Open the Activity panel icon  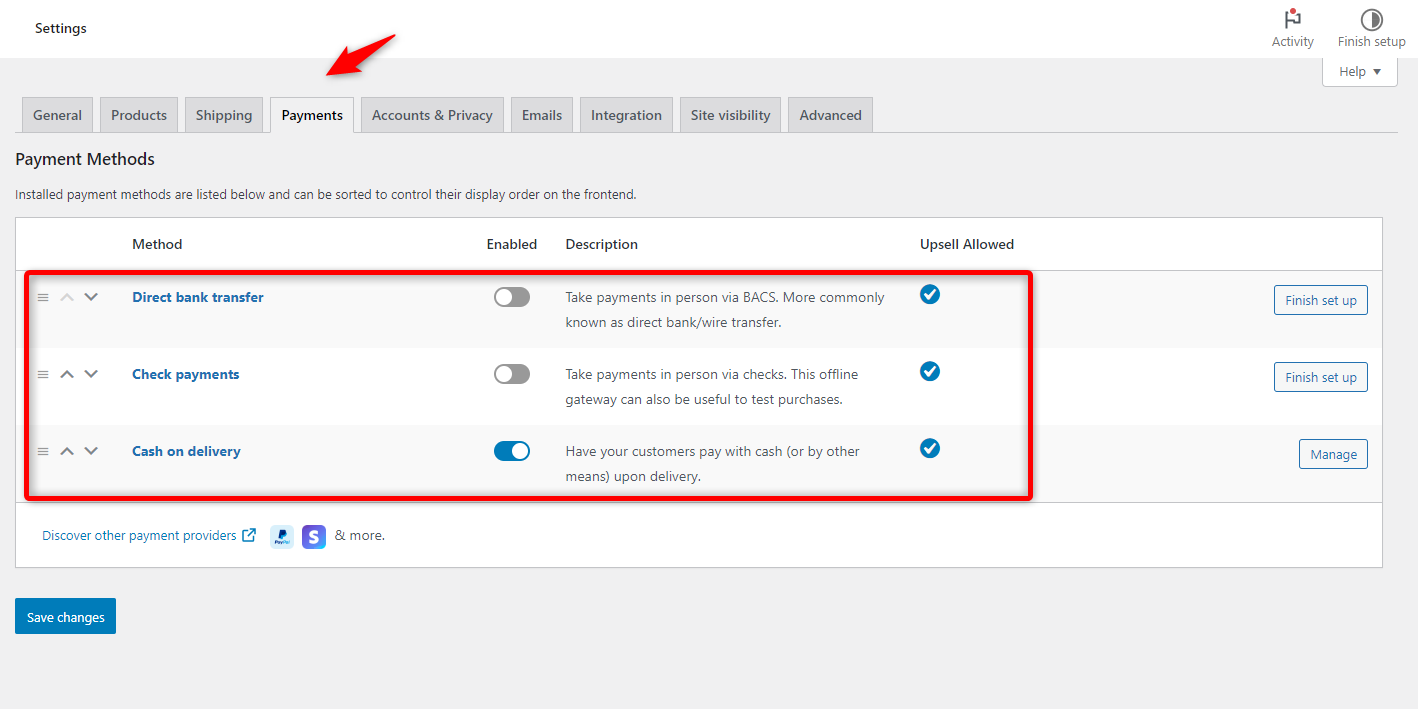point(1292,28)
